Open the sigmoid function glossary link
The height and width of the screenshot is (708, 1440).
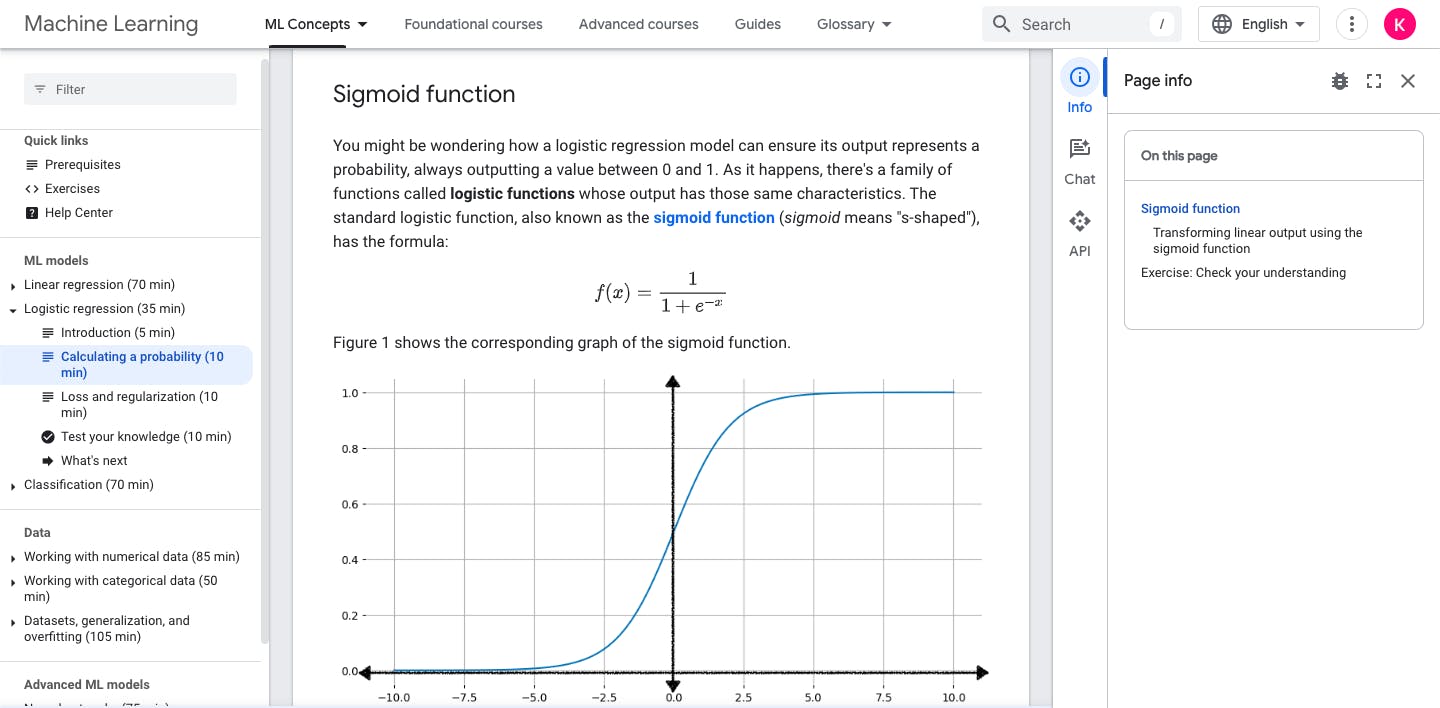(713, 217)
